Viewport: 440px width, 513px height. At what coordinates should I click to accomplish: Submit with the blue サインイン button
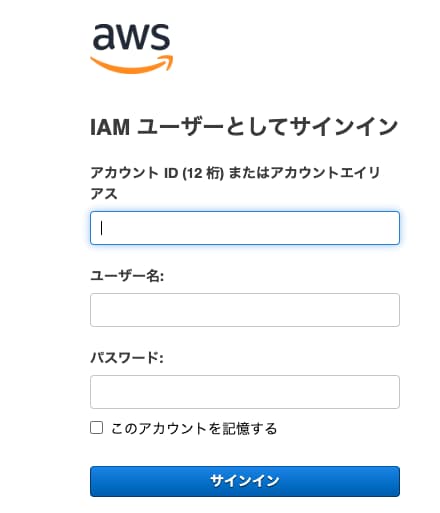coord(245,481)
